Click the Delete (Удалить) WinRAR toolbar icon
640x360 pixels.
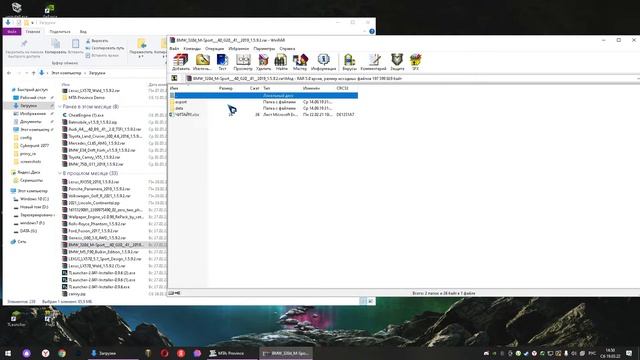(x=263, y=62)
